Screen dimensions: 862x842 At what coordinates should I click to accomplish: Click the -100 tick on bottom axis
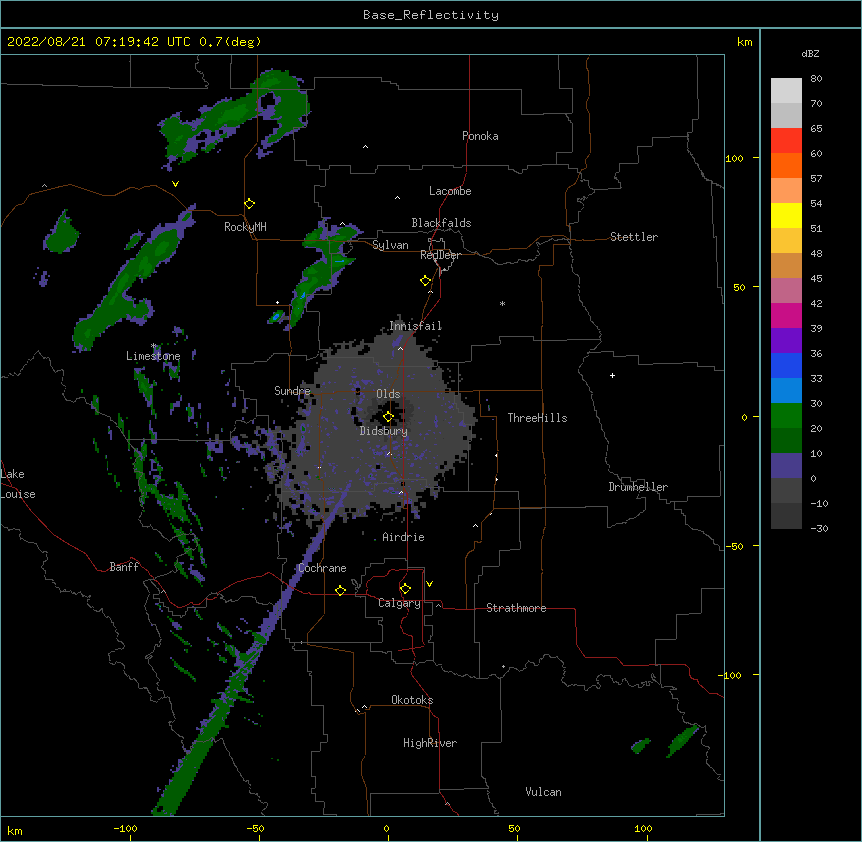tap(125, 828)
